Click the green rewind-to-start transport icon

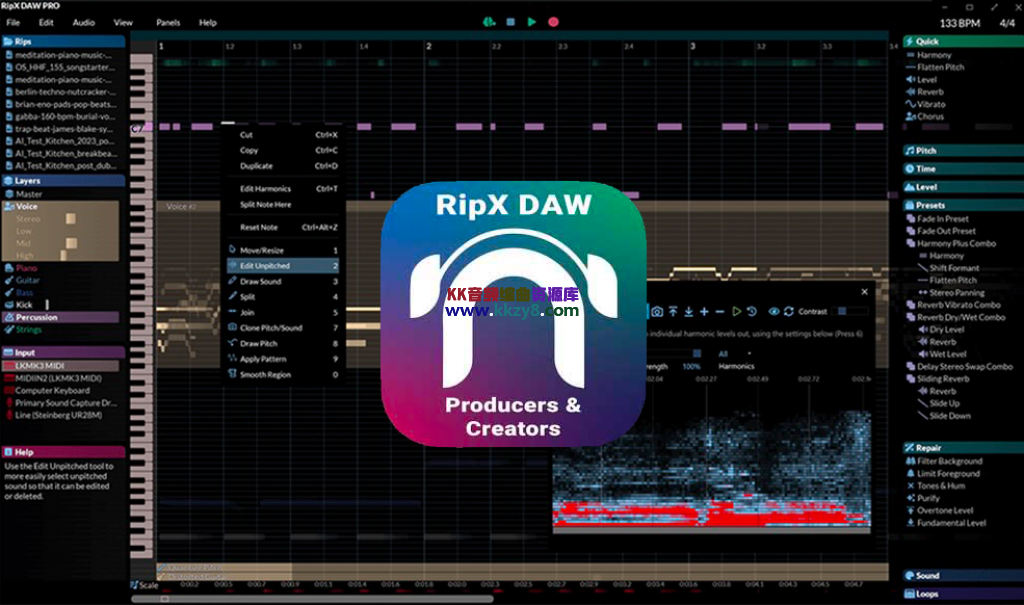tap(489, 22)
